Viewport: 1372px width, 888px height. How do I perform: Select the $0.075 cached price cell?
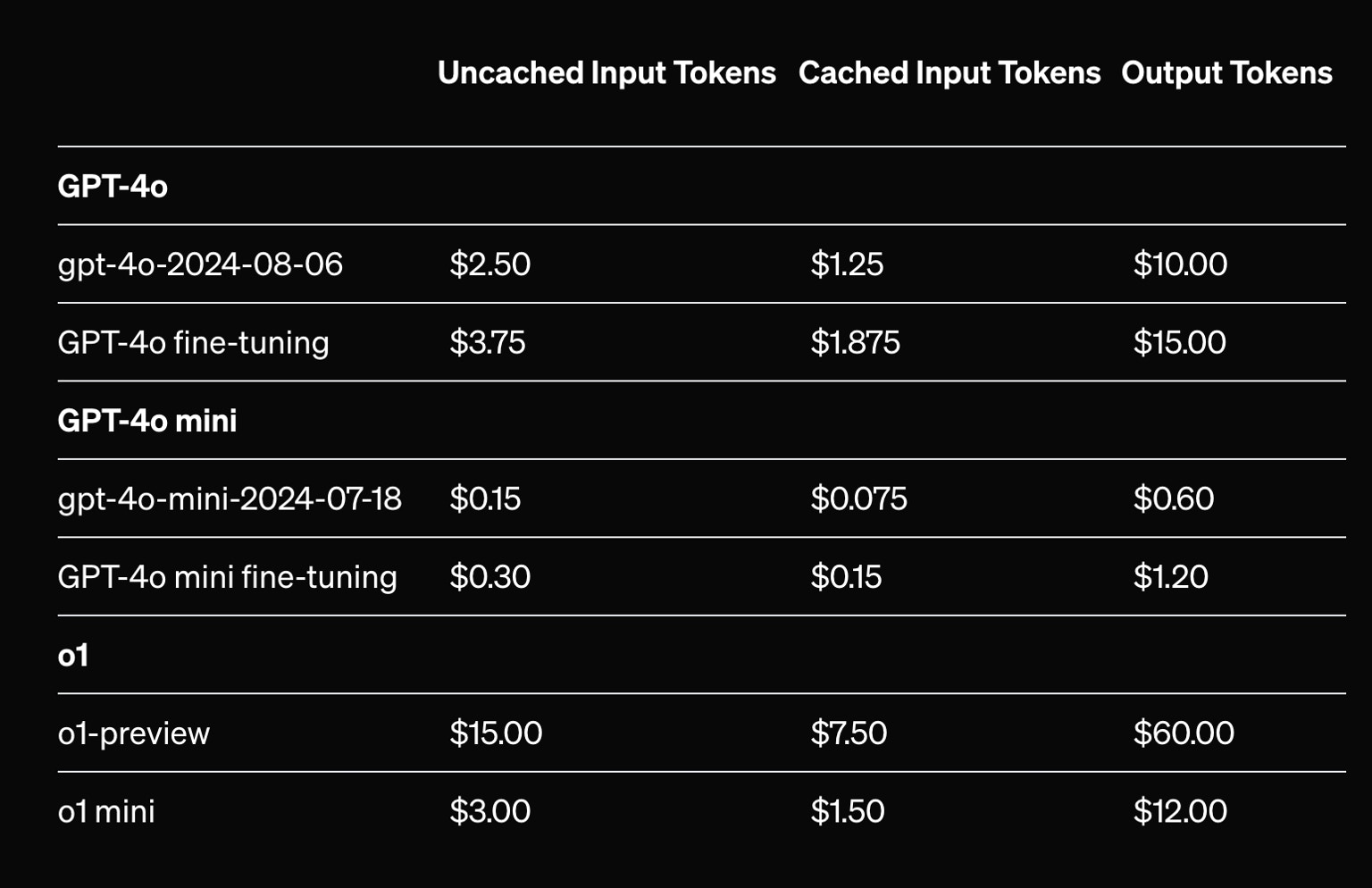859,498
